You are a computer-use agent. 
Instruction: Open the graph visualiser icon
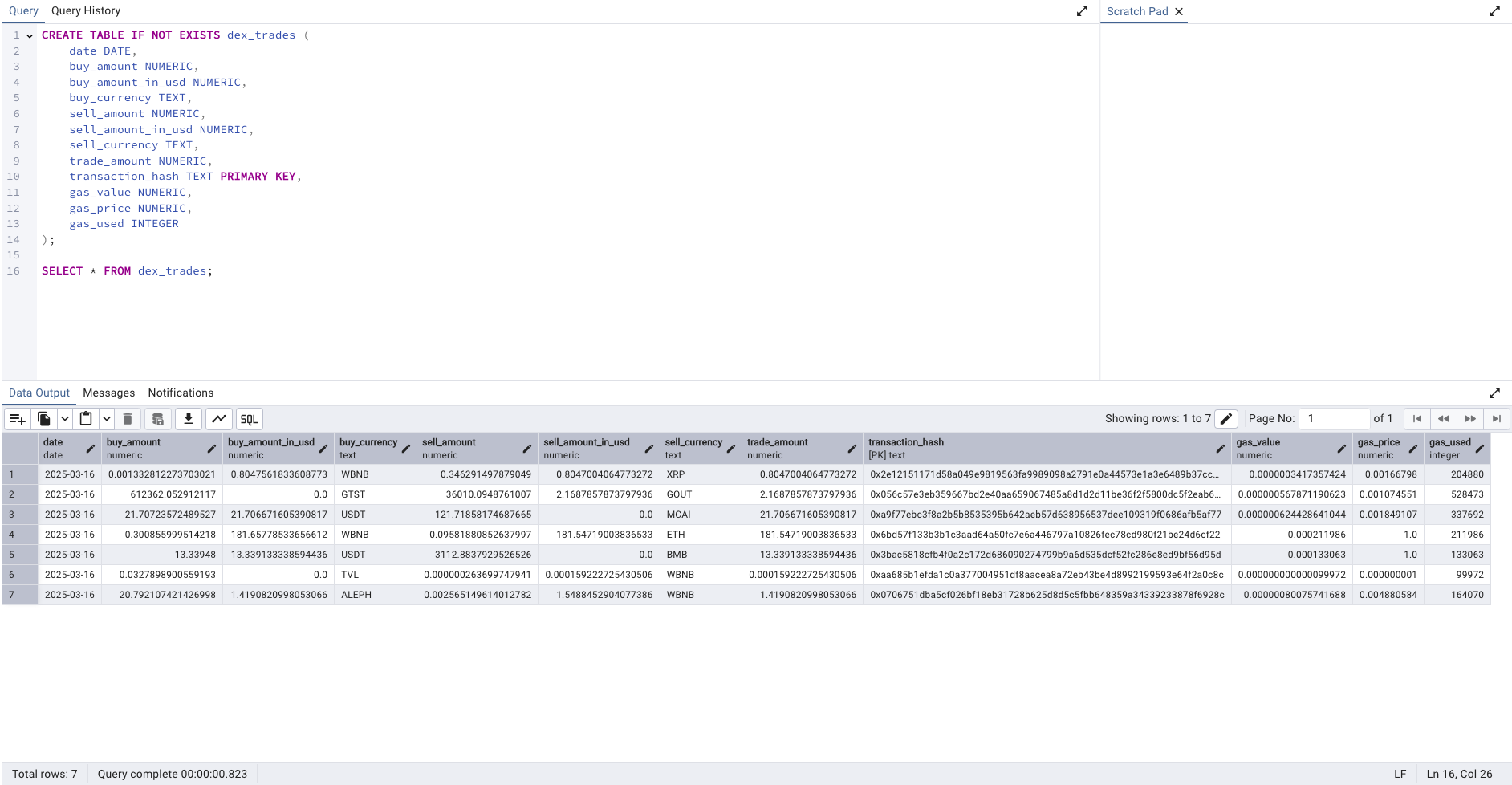coord(219,419)
